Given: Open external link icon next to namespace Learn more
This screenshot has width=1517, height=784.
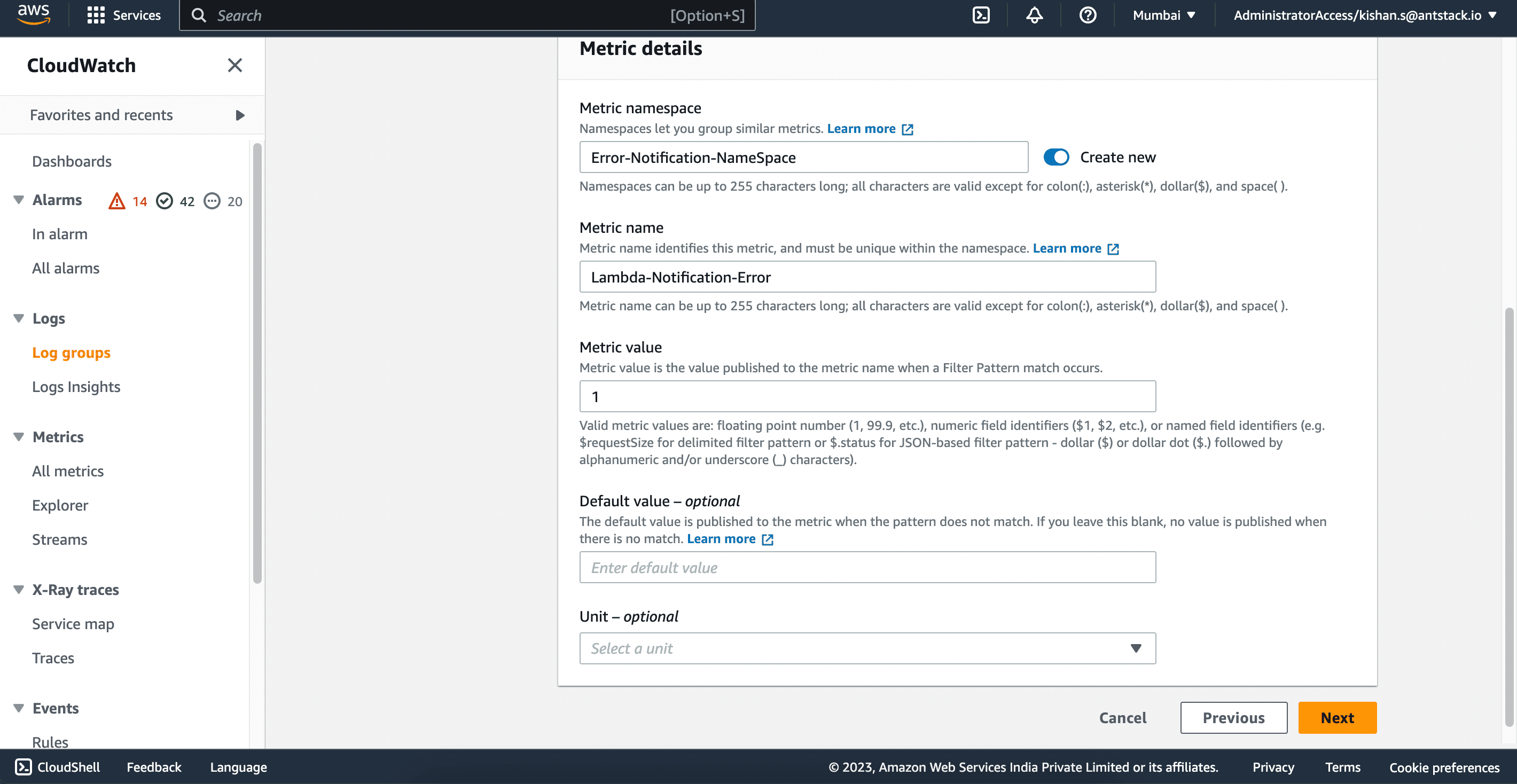Looking at the screenshot, I should tap(908, 129).
